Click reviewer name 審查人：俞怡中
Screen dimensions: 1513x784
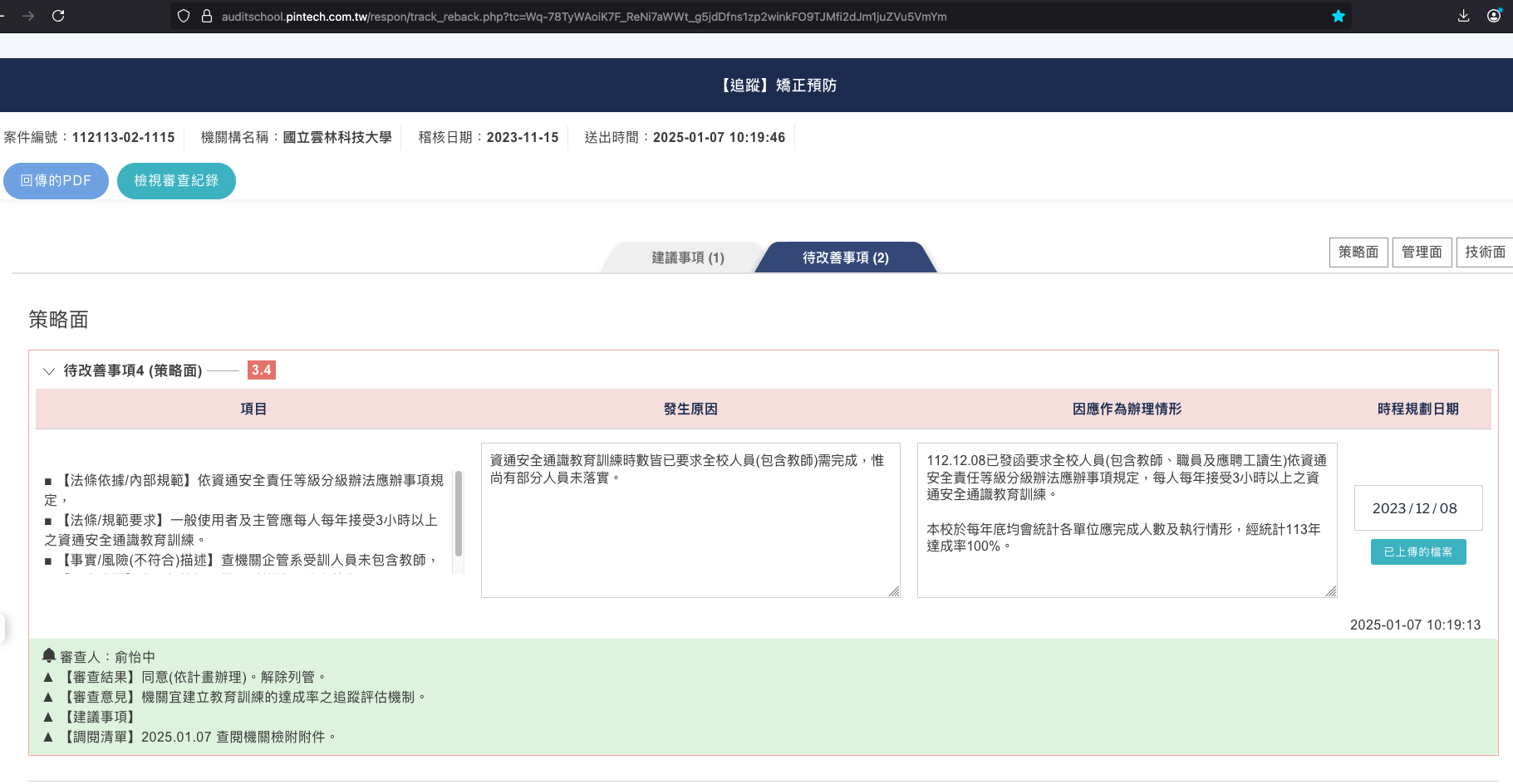click(107, 657)
